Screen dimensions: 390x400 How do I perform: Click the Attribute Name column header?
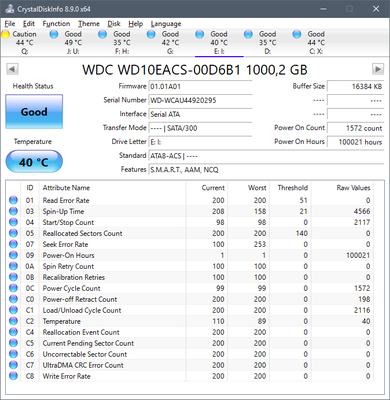[x=66, y=188]
